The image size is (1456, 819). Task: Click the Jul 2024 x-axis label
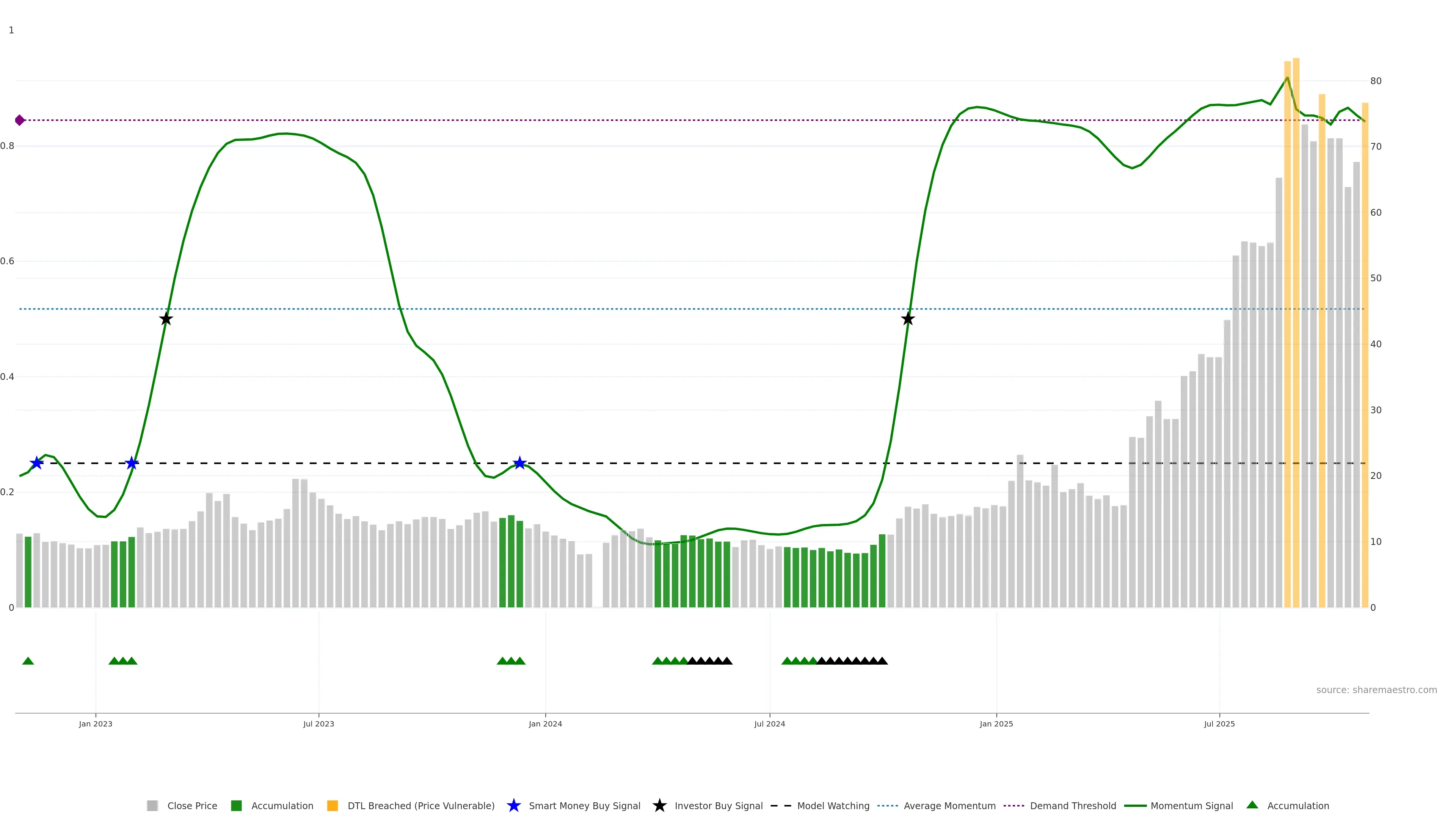[769, 723]
